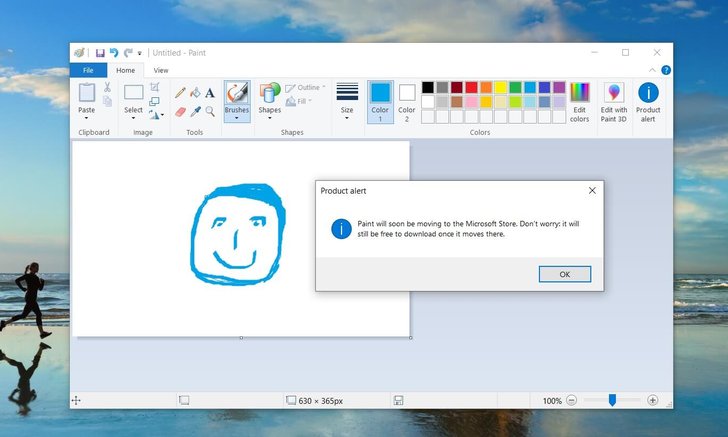Pick the white color swatch
The width and height of the screenshot is (728, 437).
pyautogui.click(x=428, y=102)
